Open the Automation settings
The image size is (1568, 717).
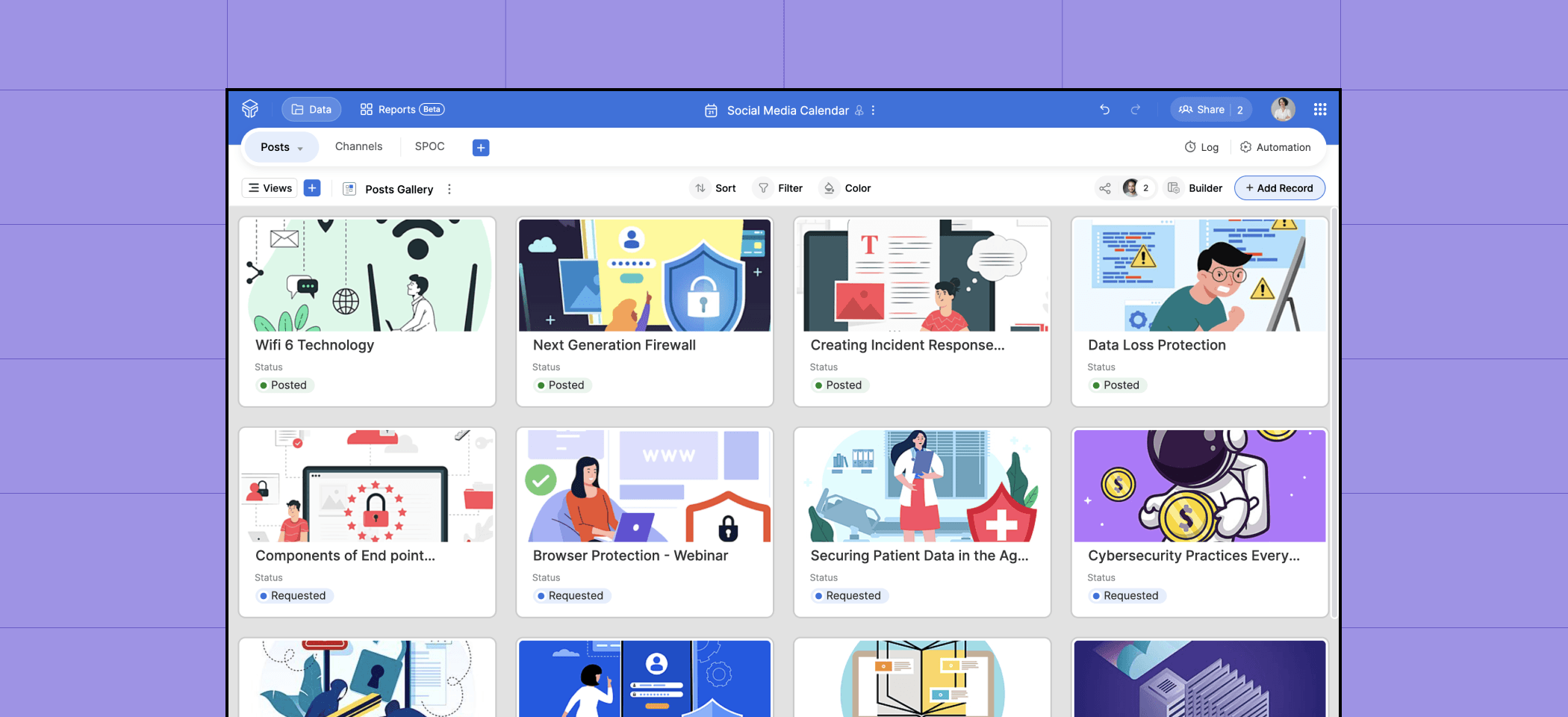coord(1276,147)
